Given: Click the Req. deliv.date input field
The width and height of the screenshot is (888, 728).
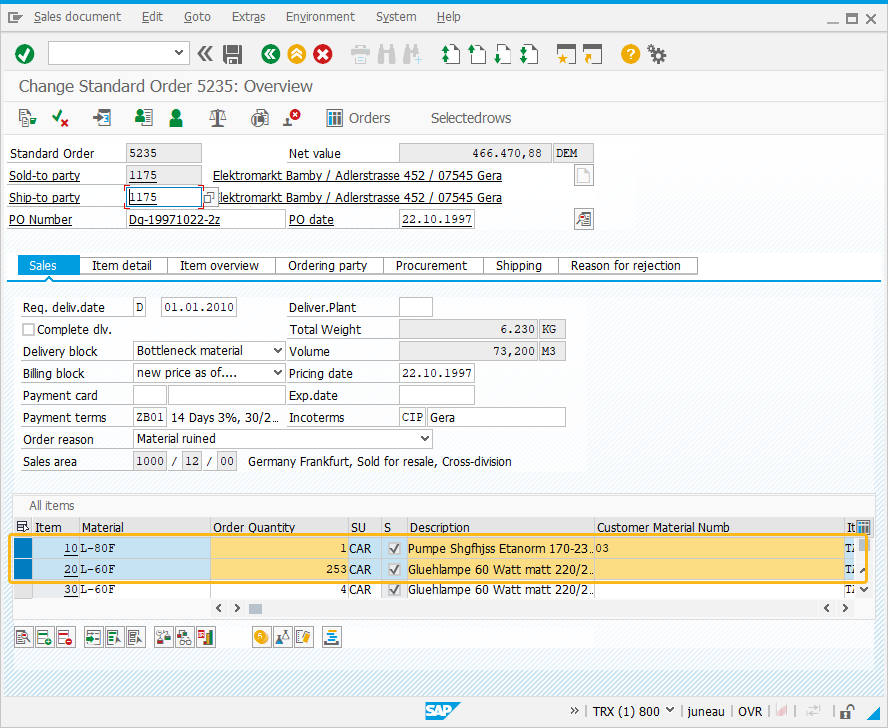Looking at the screenshot, I should click(x=199, y=308).
